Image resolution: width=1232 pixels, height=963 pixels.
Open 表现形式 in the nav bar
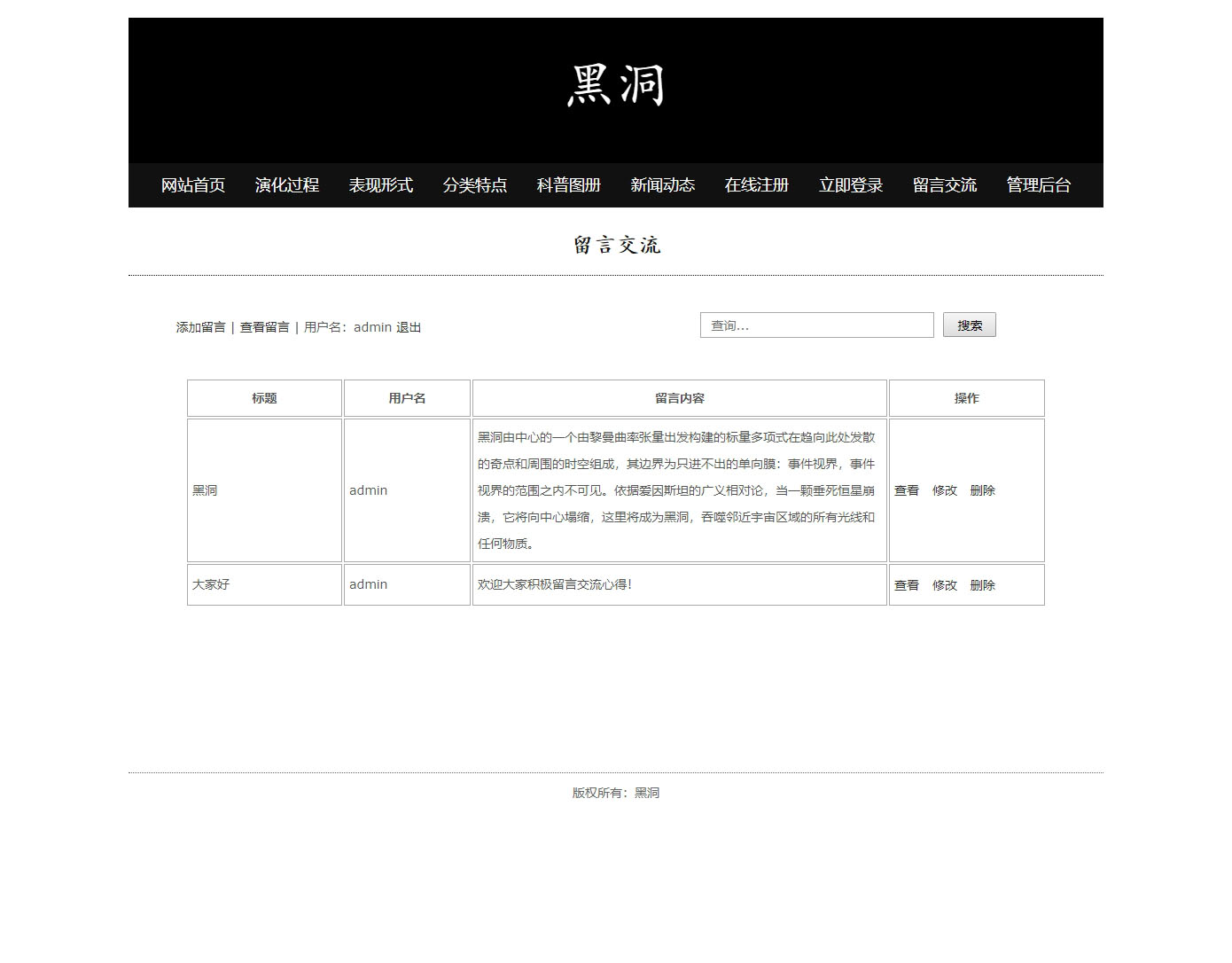click(x=380, y=185)
